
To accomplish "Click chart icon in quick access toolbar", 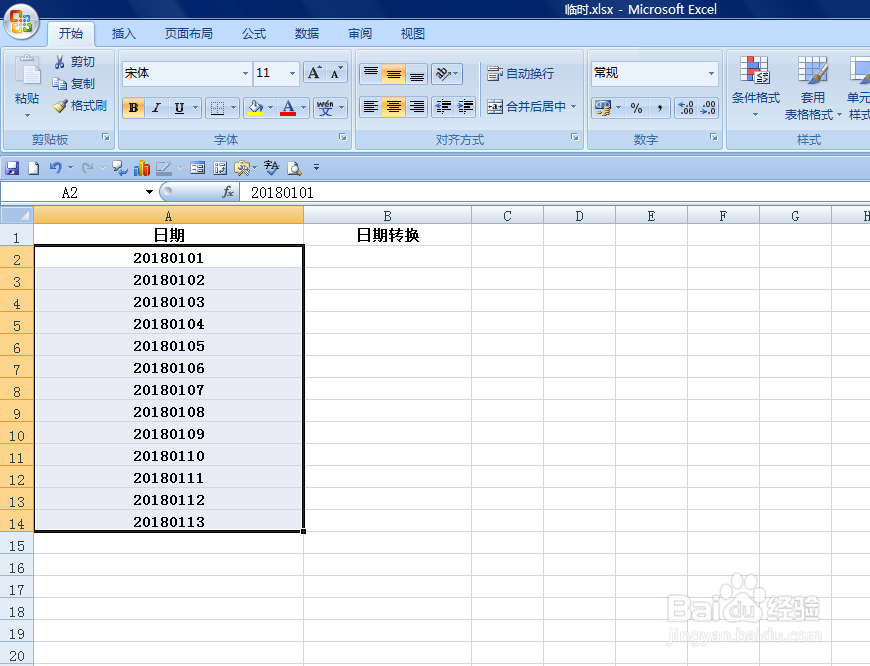I will point(141,168).
